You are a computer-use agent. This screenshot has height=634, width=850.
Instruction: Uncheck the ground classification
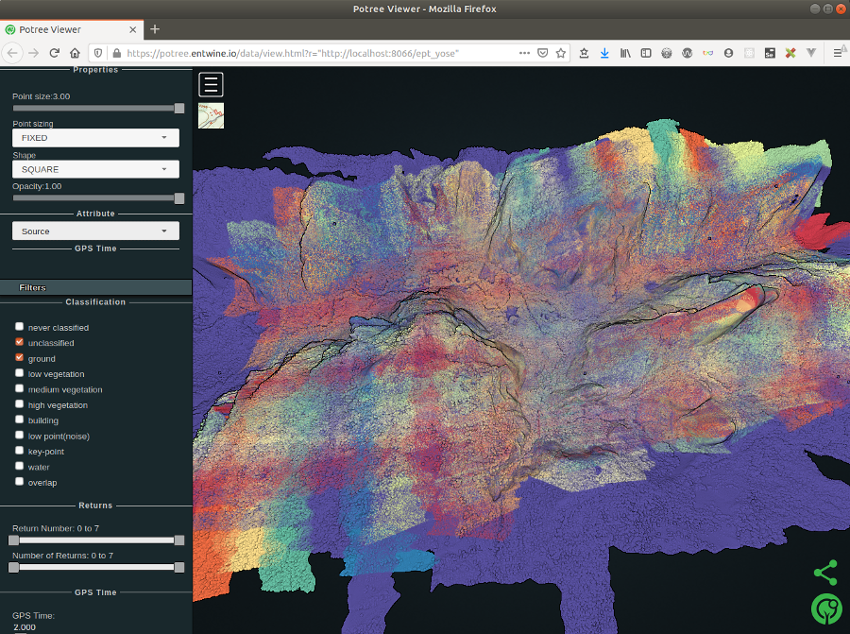[x=20, y=358]
